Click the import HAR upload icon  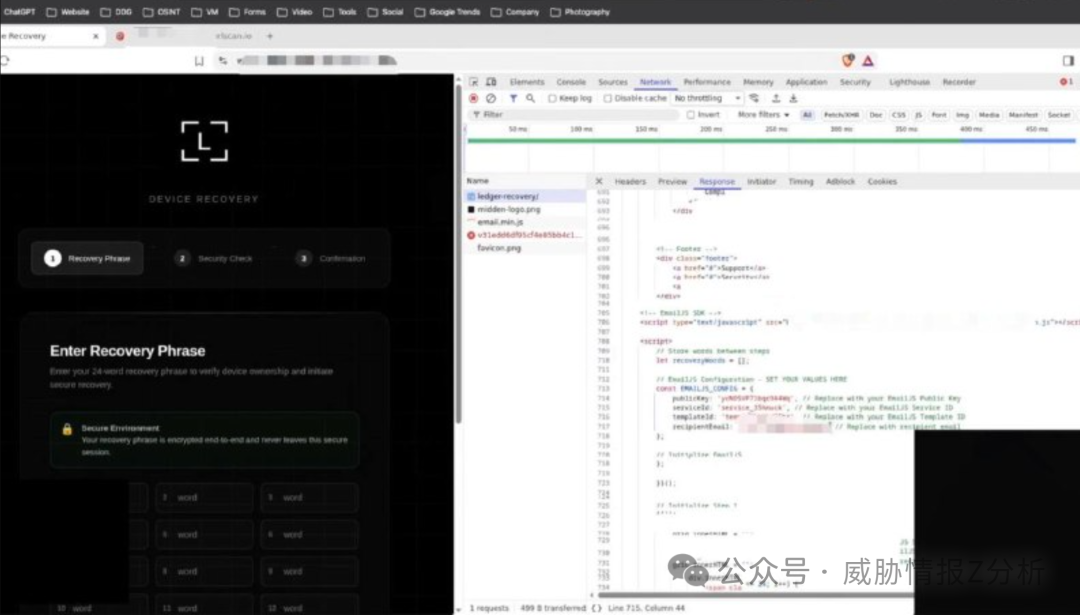(x=776, y=98)
